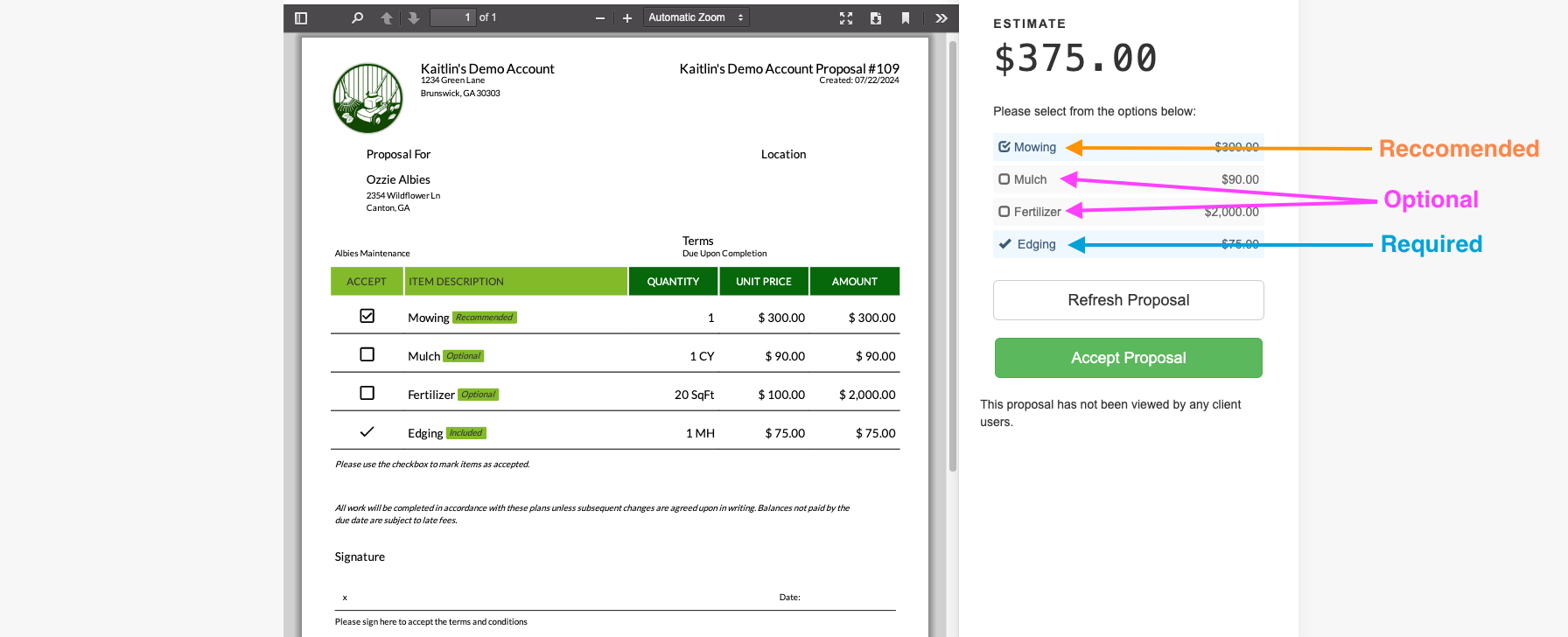The image size is (1568, 637).
Task: Click the bookmark current view icon
Action: point(906,18)
